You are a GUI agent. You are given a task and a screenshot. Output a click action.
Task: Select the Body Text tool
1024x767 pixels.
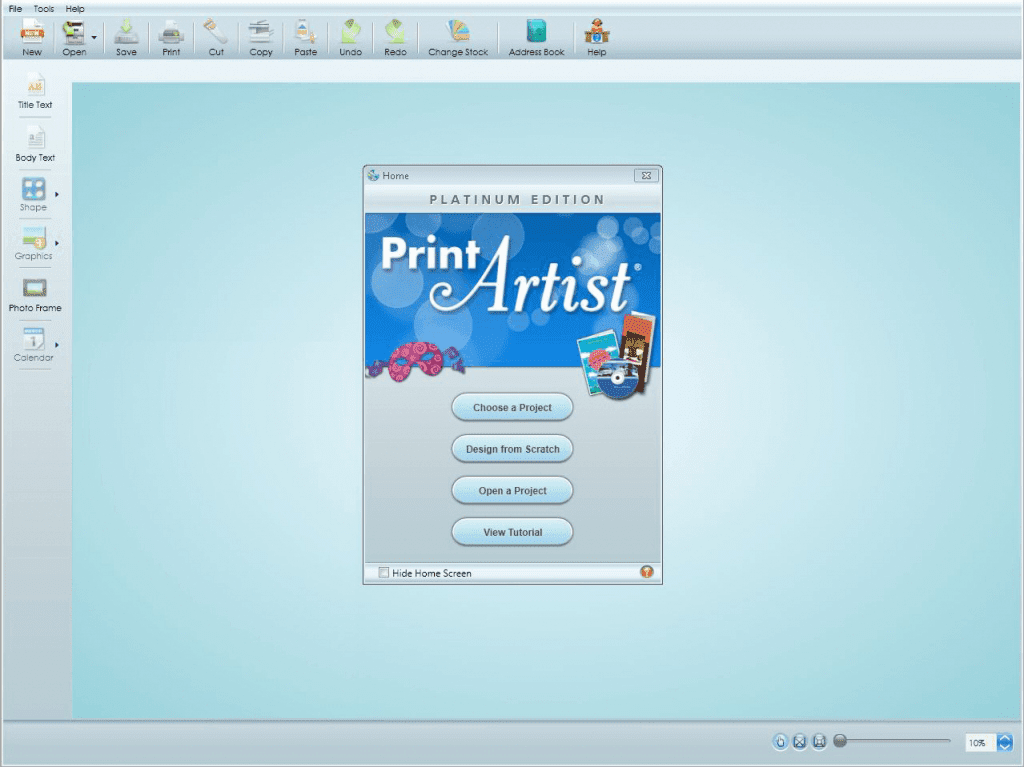pyautogui.click(x=35, y=144)
